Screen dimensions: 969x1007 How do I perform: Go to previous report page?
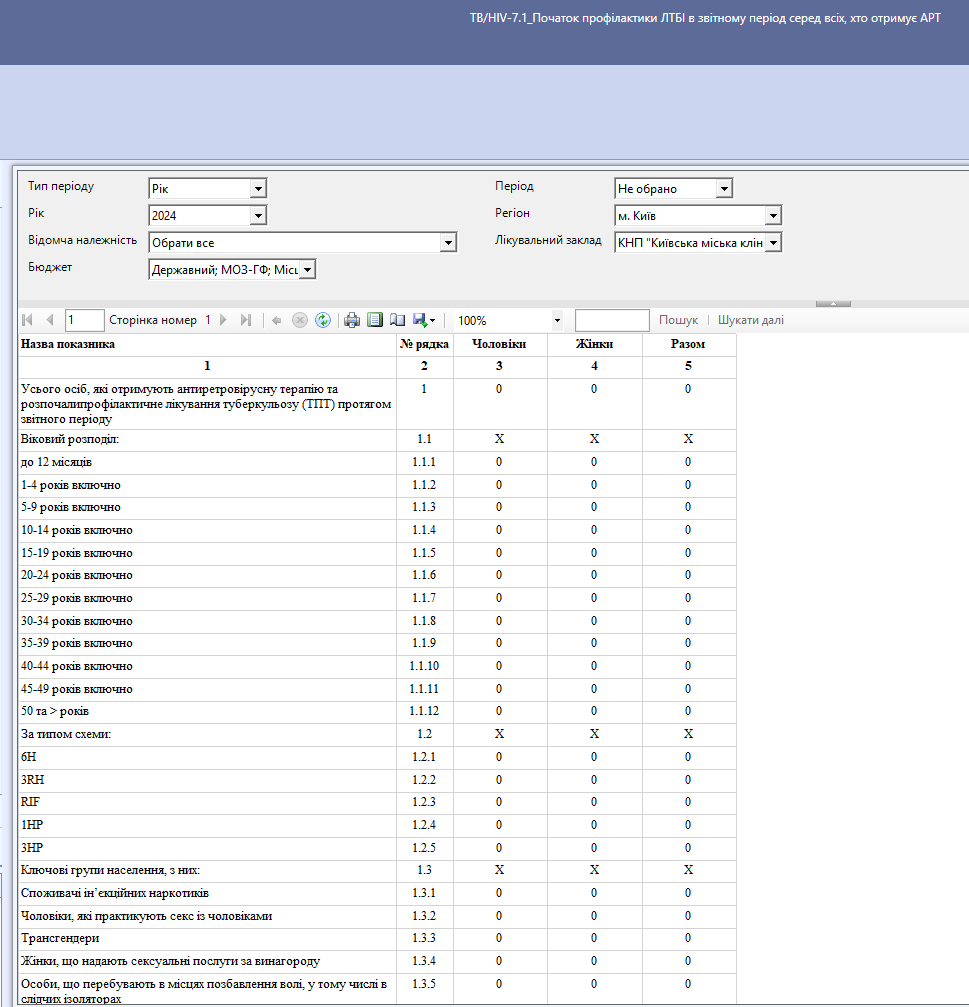(x=50, y=320)
